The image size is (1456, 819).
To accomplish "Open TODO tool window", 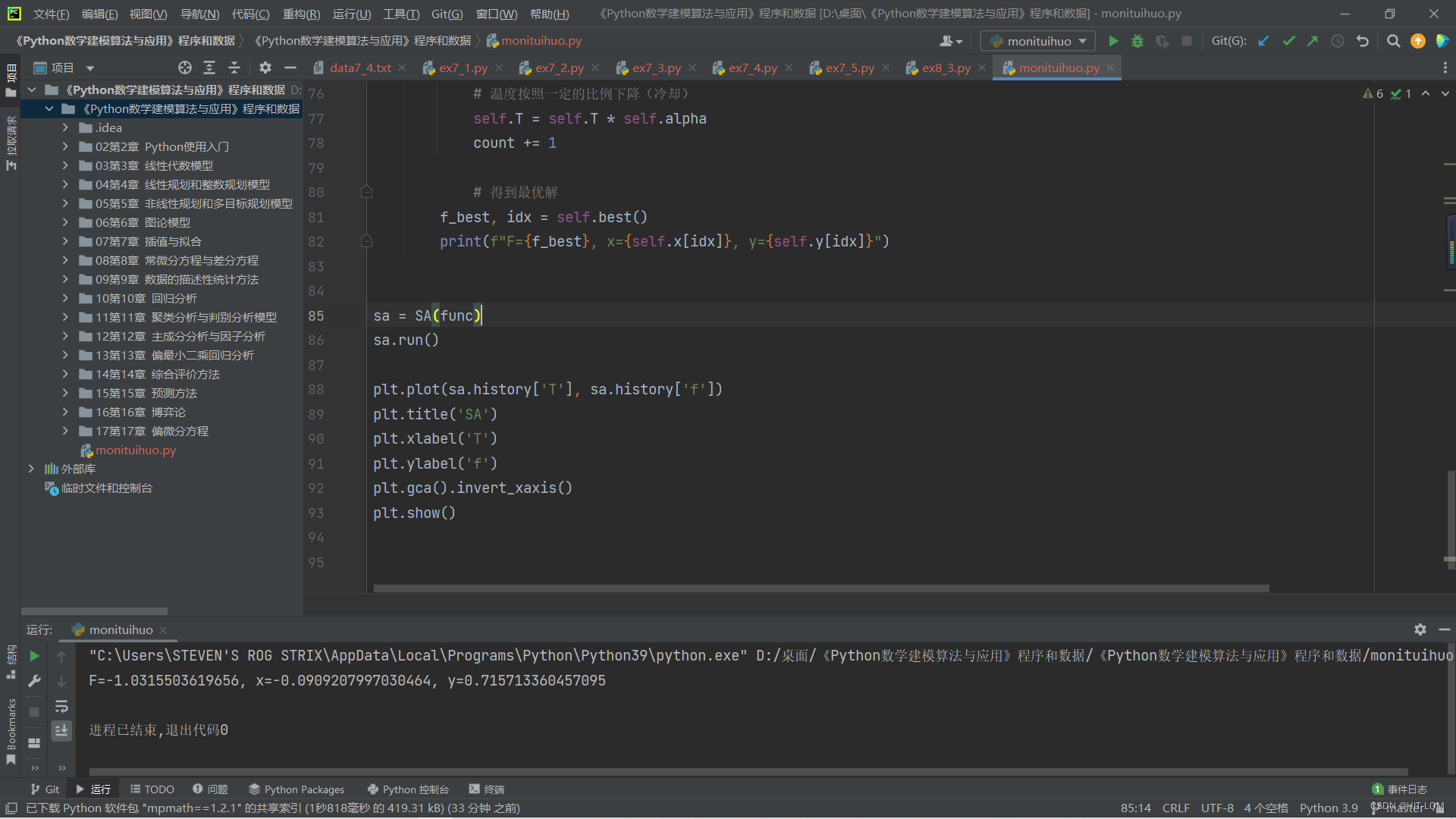I will 152,789.
